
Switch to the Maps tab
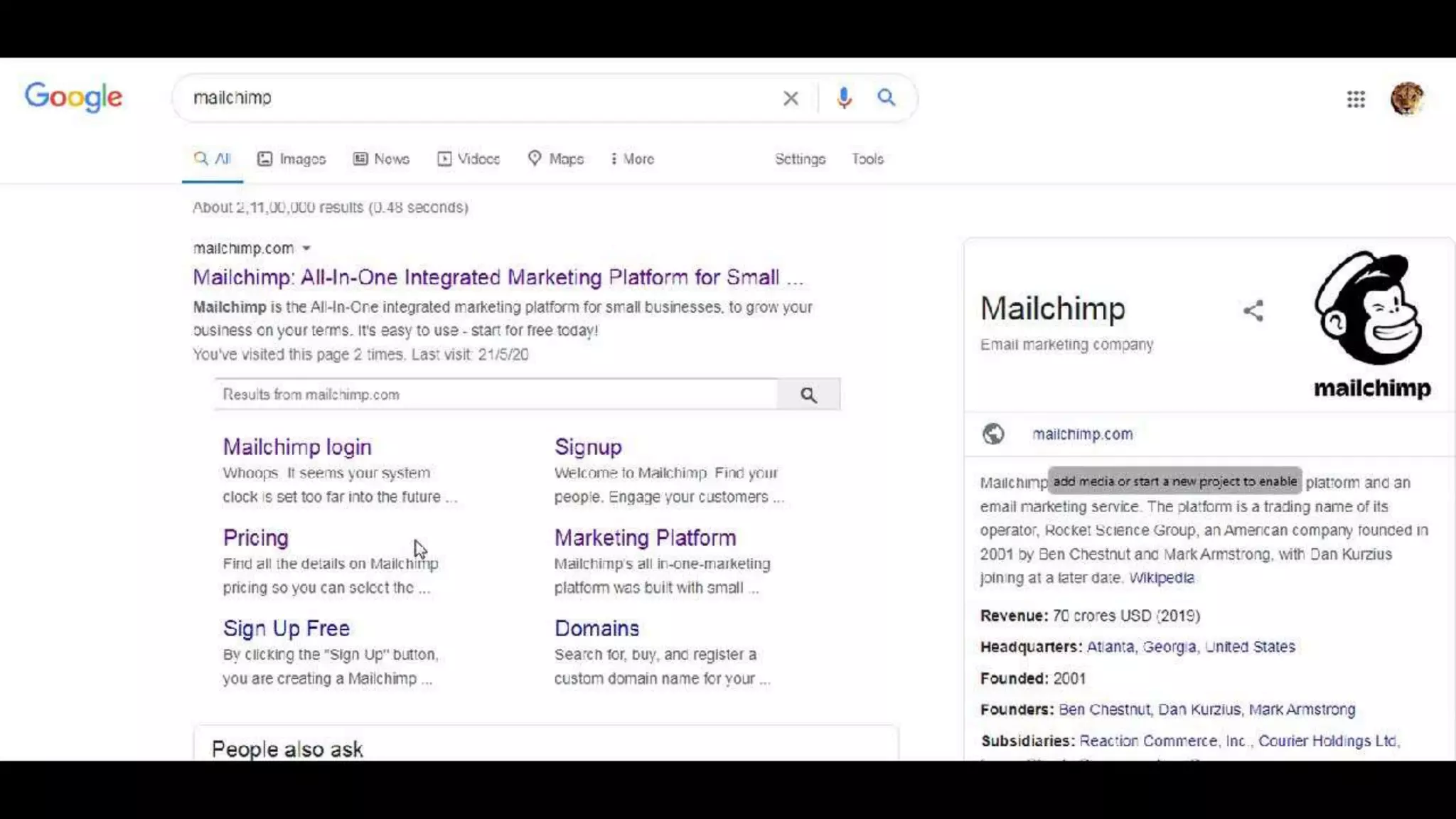click(556, 159)
